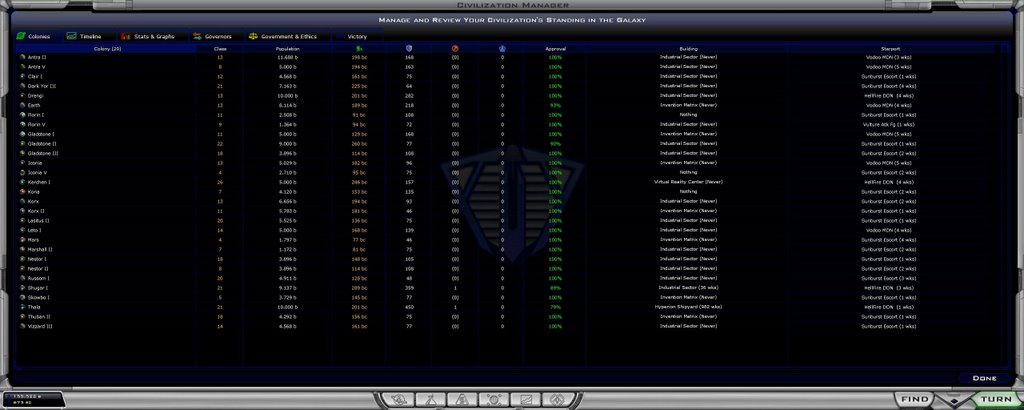Click the orange icon column header
The height and width of the screenshot is (410, 1024).
pos(455,48)
